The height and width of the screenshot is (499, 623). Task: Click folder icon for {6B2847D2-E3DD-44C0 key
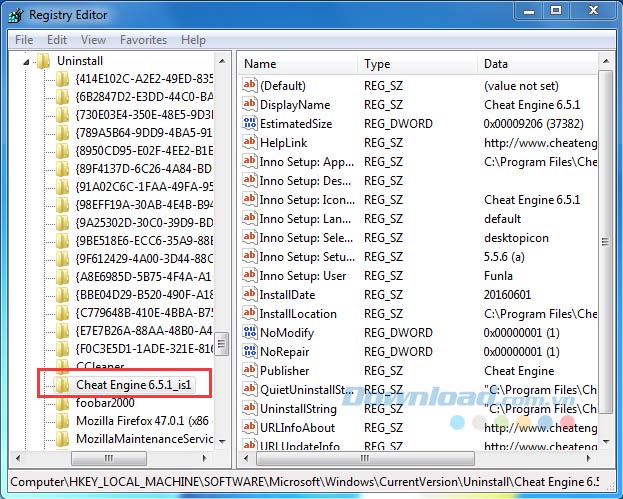click(62, 97)
